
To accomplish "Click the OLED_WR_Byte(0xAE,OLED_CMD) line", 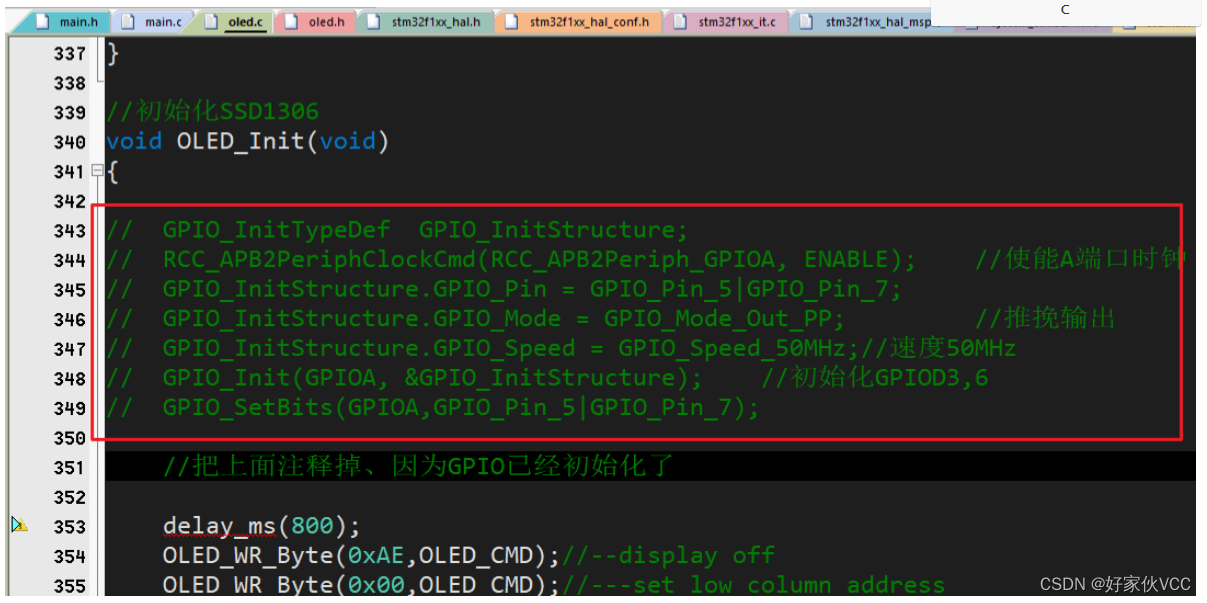I will point(361,555).
